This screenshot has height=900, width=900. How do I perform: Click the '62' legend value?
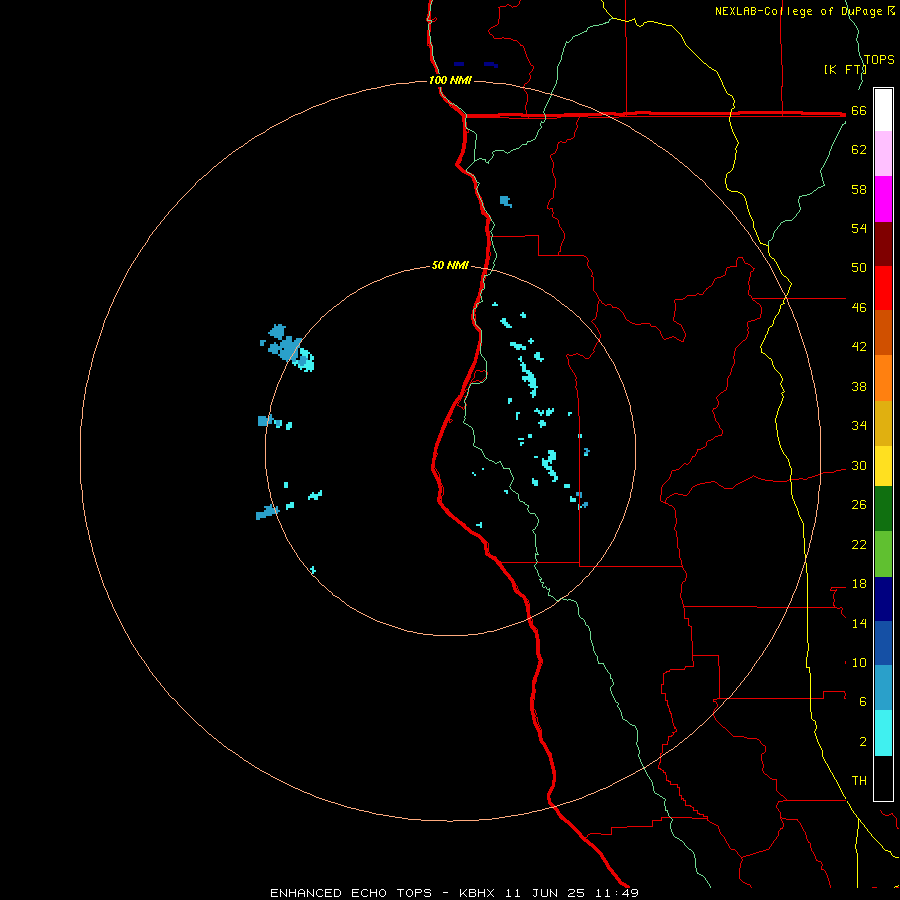[x=859, y=150]
